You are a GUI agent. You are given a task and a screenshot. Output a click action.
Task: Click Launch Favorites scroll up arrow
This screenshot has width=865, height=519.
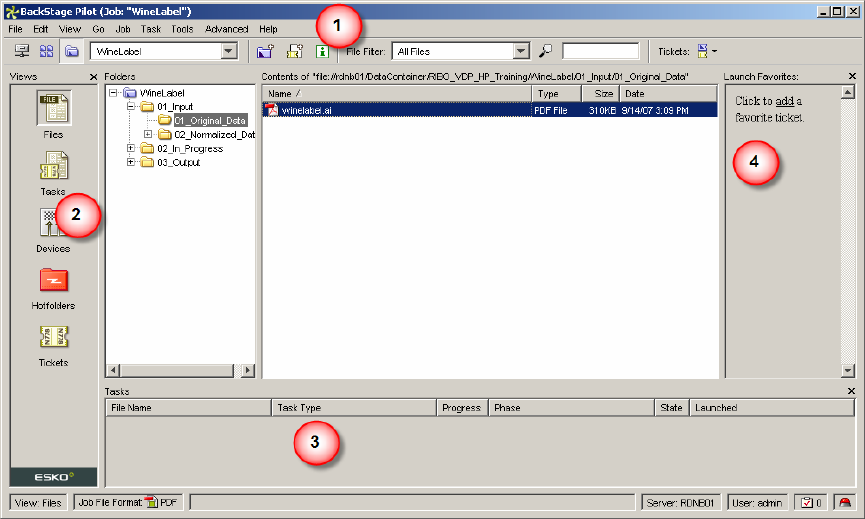[848, 92]
